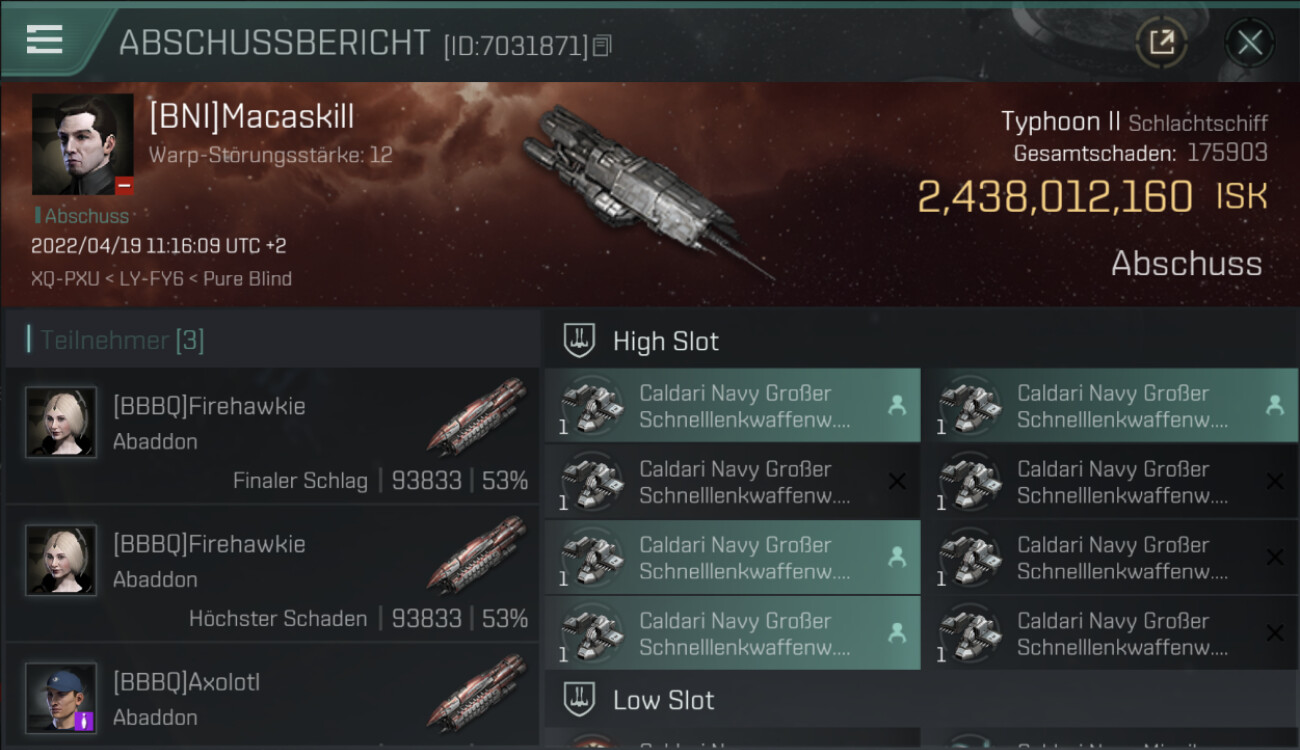The image size is (1300, 750).
Task: Open the hamburger menu
Action: click(x=45, y=41)
